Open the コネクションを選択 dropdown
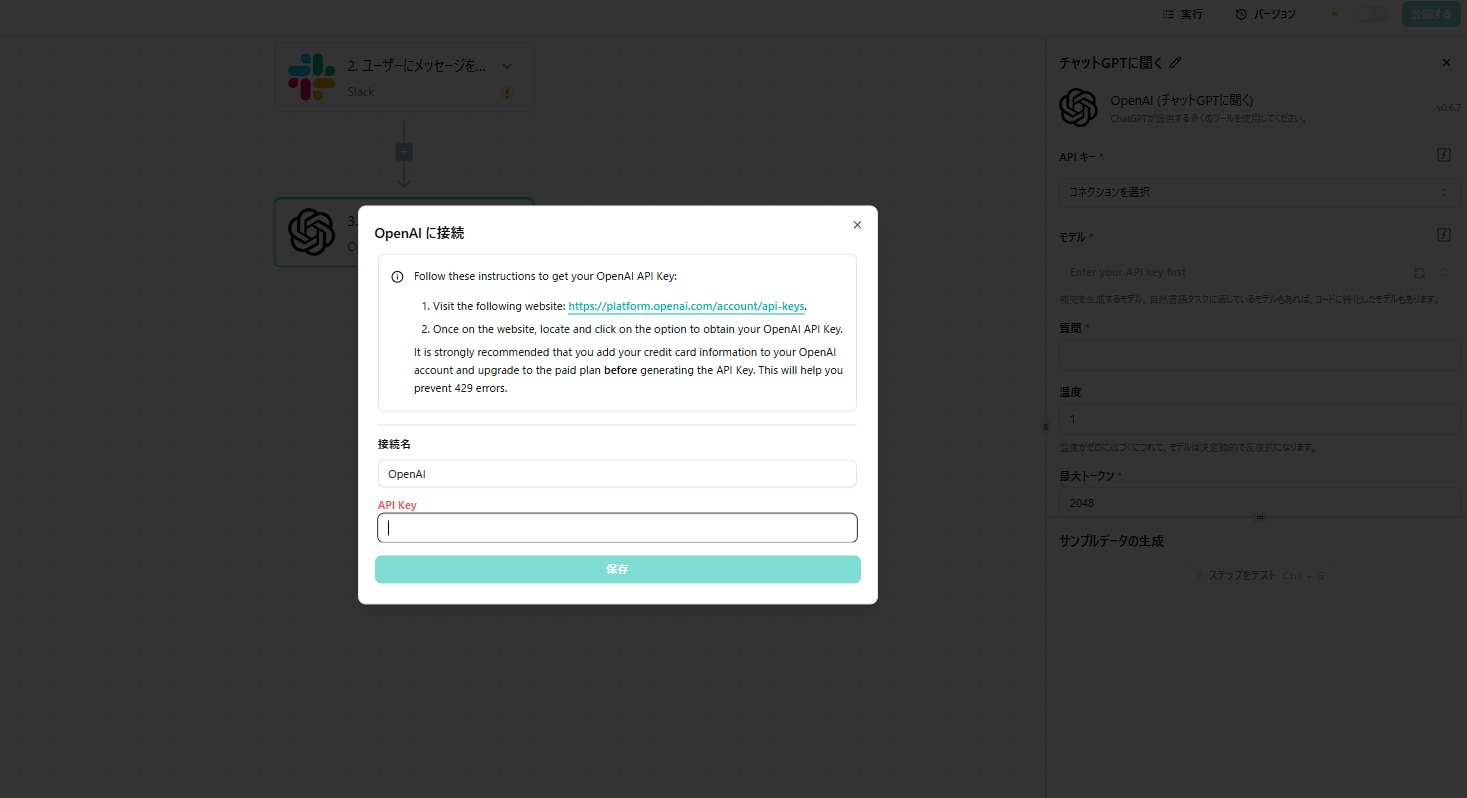 click(1258, 192)
